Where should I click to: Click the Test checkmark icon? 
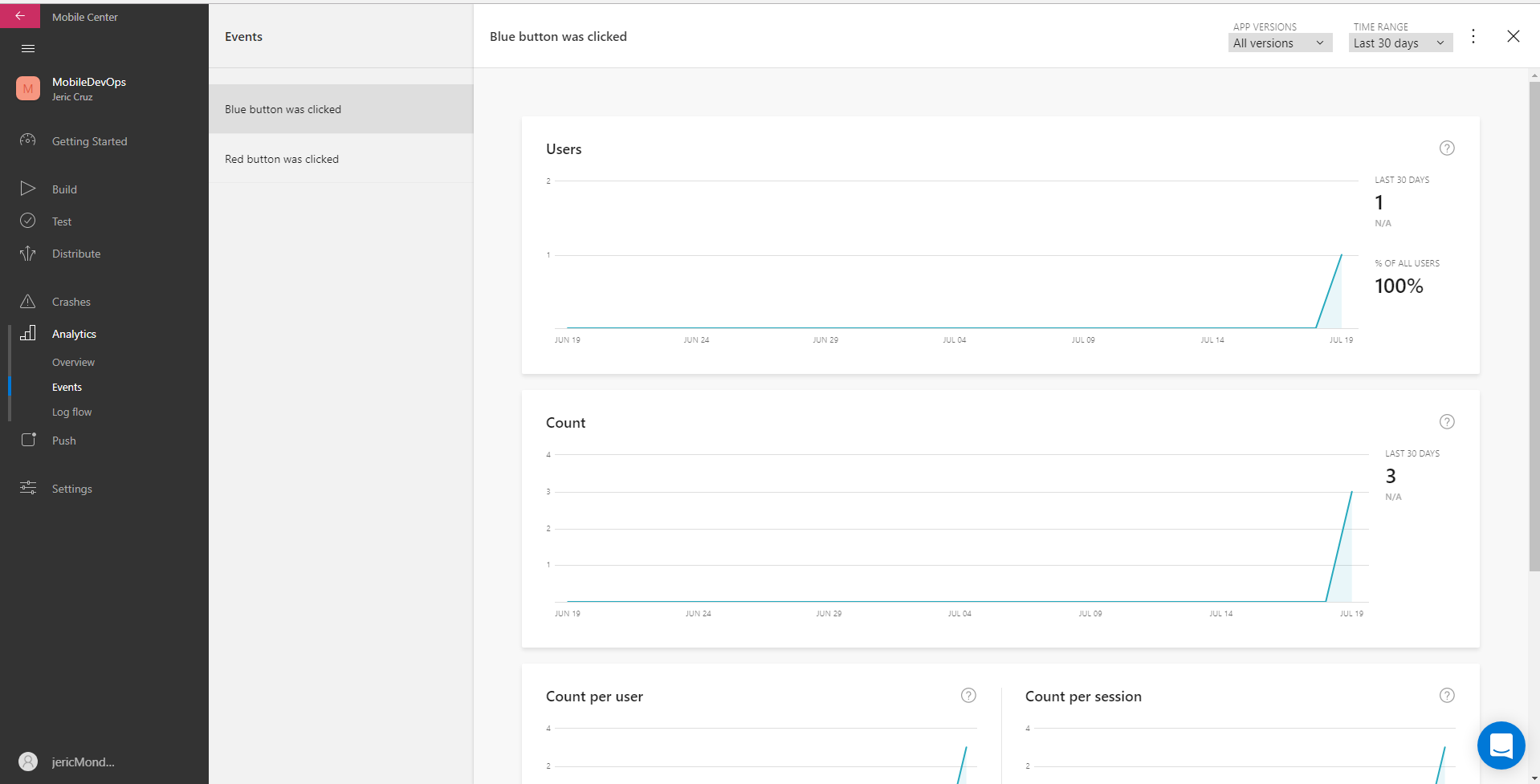tap(28, 221)
